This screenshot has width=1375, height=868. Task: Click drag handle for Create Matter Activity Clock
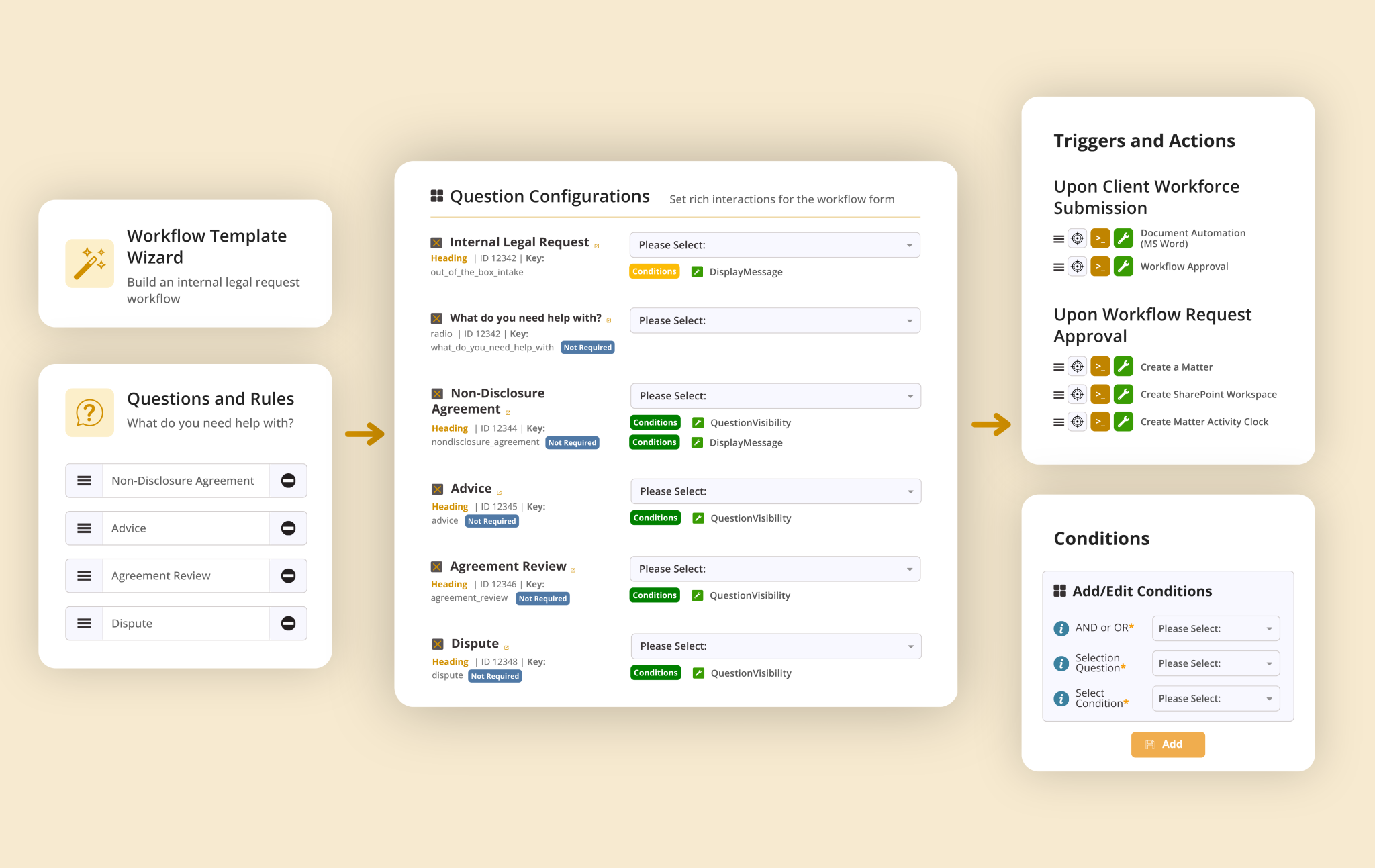[x=1059, y=422]
